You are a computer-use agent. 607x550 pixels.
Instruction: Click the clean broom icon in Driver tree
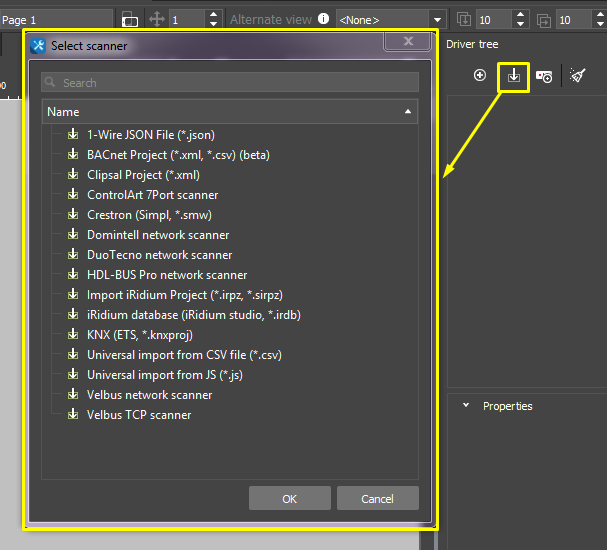578,75
